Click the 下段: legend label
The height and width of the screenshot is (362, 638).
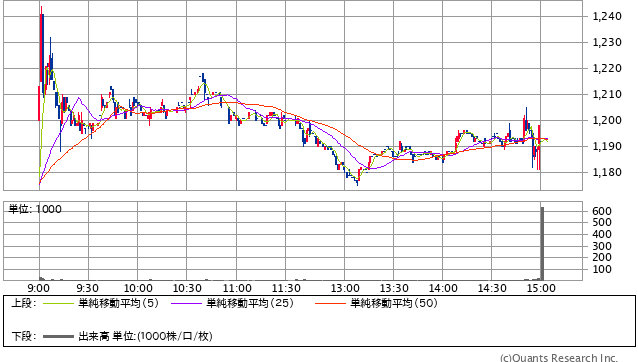(x=24, y=336)
